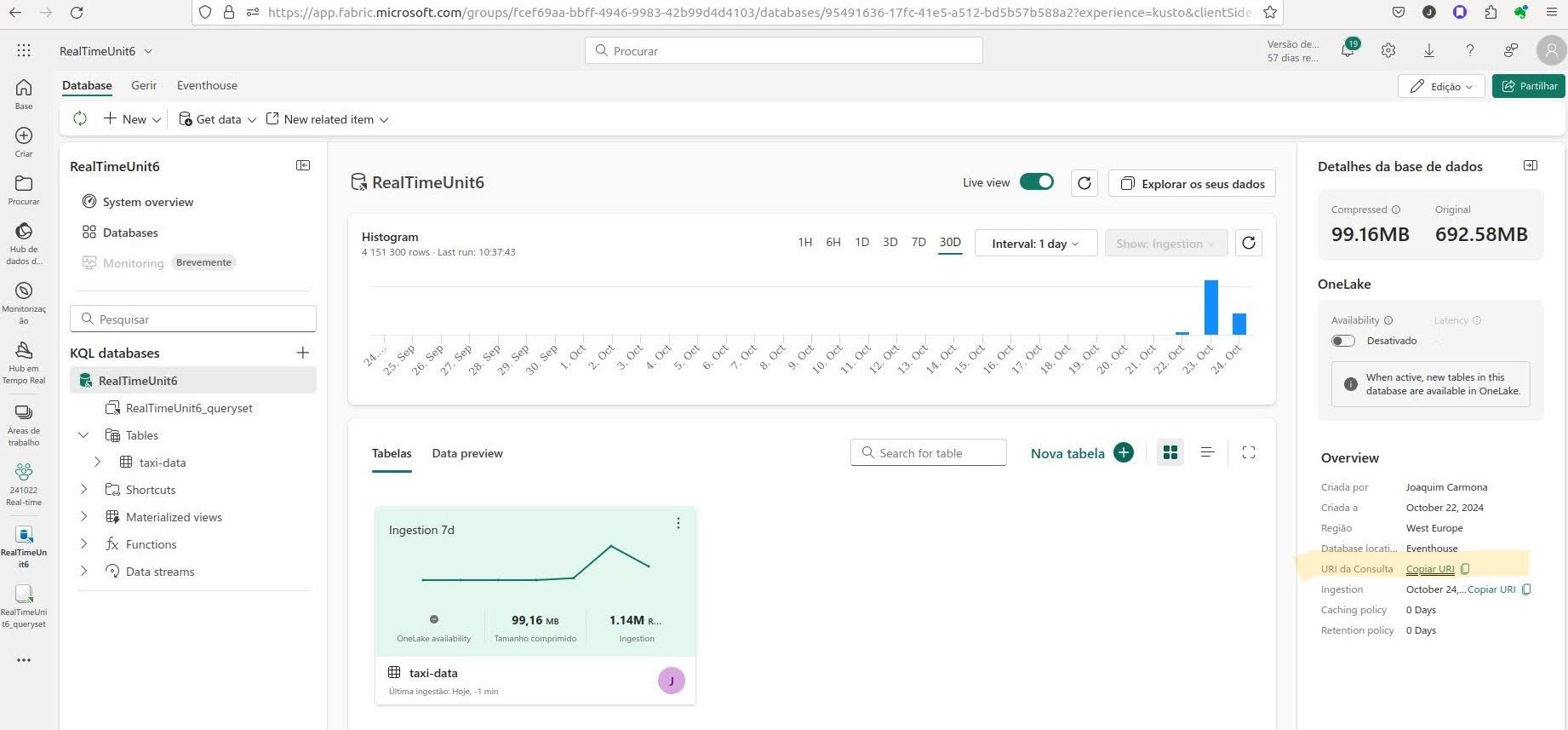Open the Criar plus icon
Image resolution: width=1568 pixels, height=730 pixels.
(x=24, y=135)
